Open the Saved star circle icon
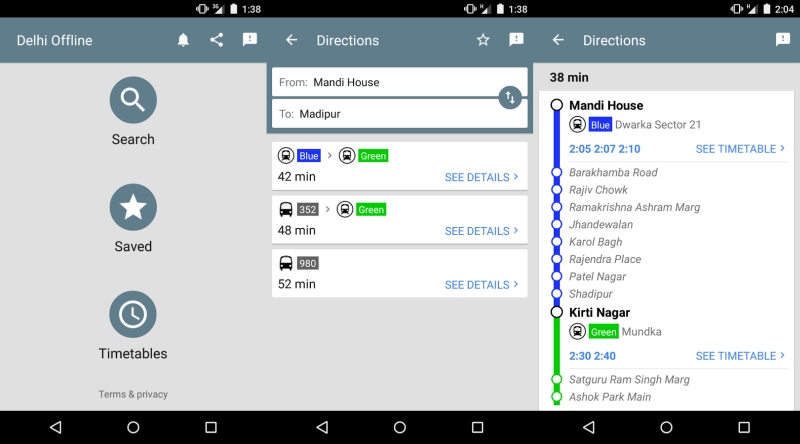800x444 pixels. [x=133, y=207]
